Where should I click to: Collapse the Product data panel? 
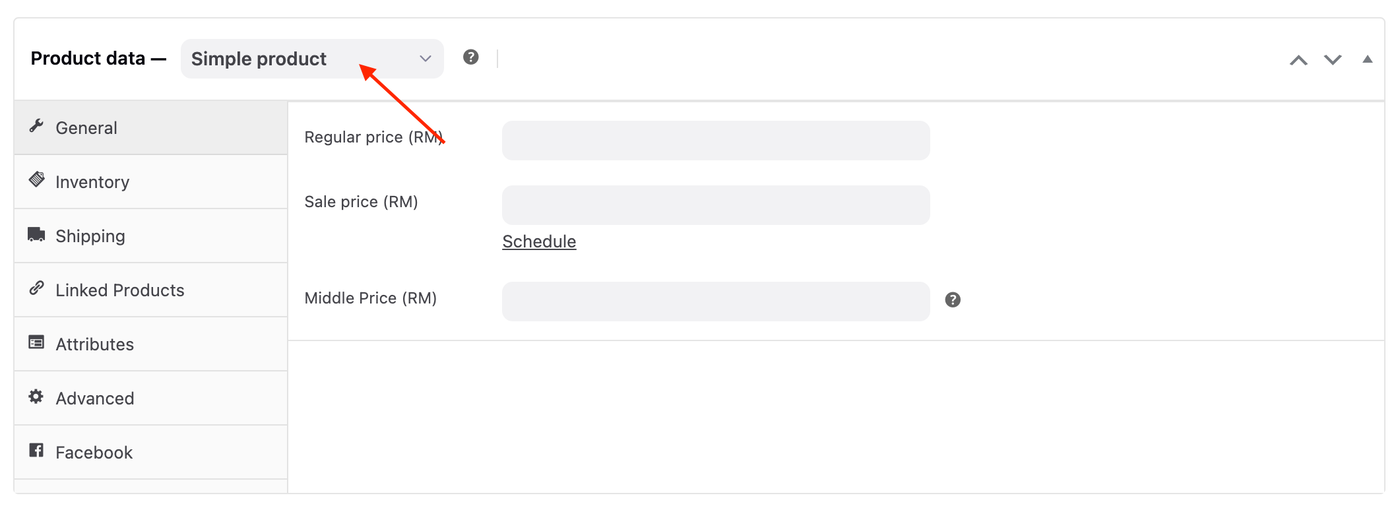click(x=1367, y=60)
